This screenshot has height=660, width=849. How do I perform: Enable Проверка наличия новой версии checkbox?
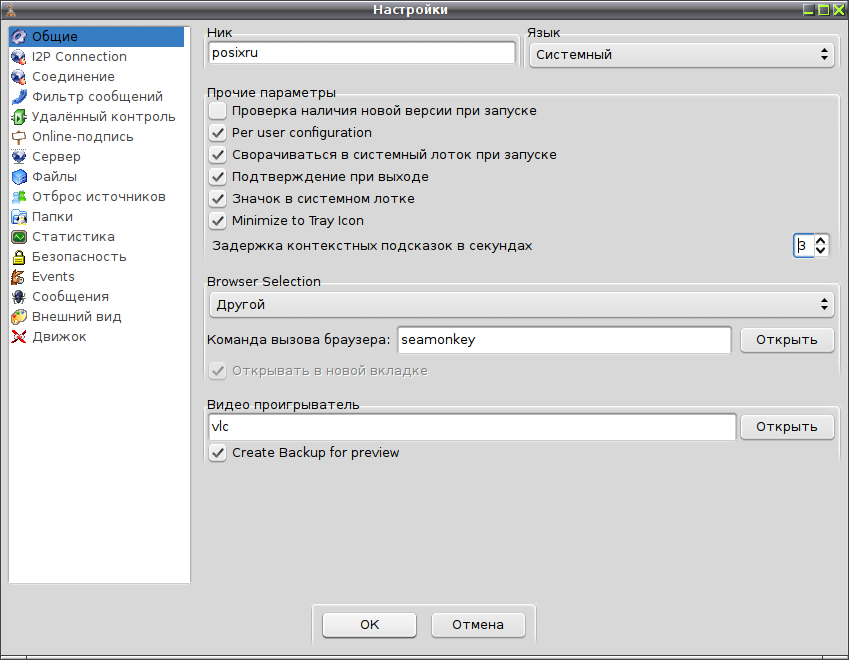pos(218,110)
